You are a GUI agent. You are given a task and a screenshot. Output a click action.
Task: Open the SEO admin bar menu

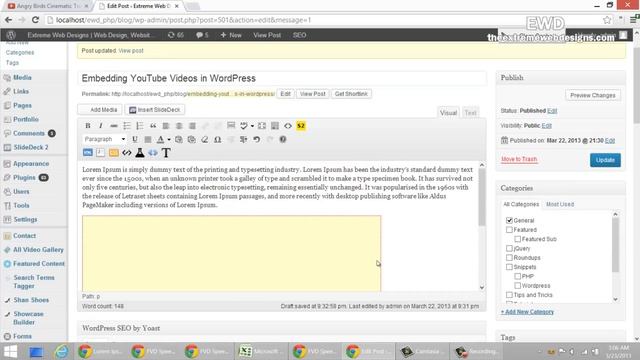[299, 35]
